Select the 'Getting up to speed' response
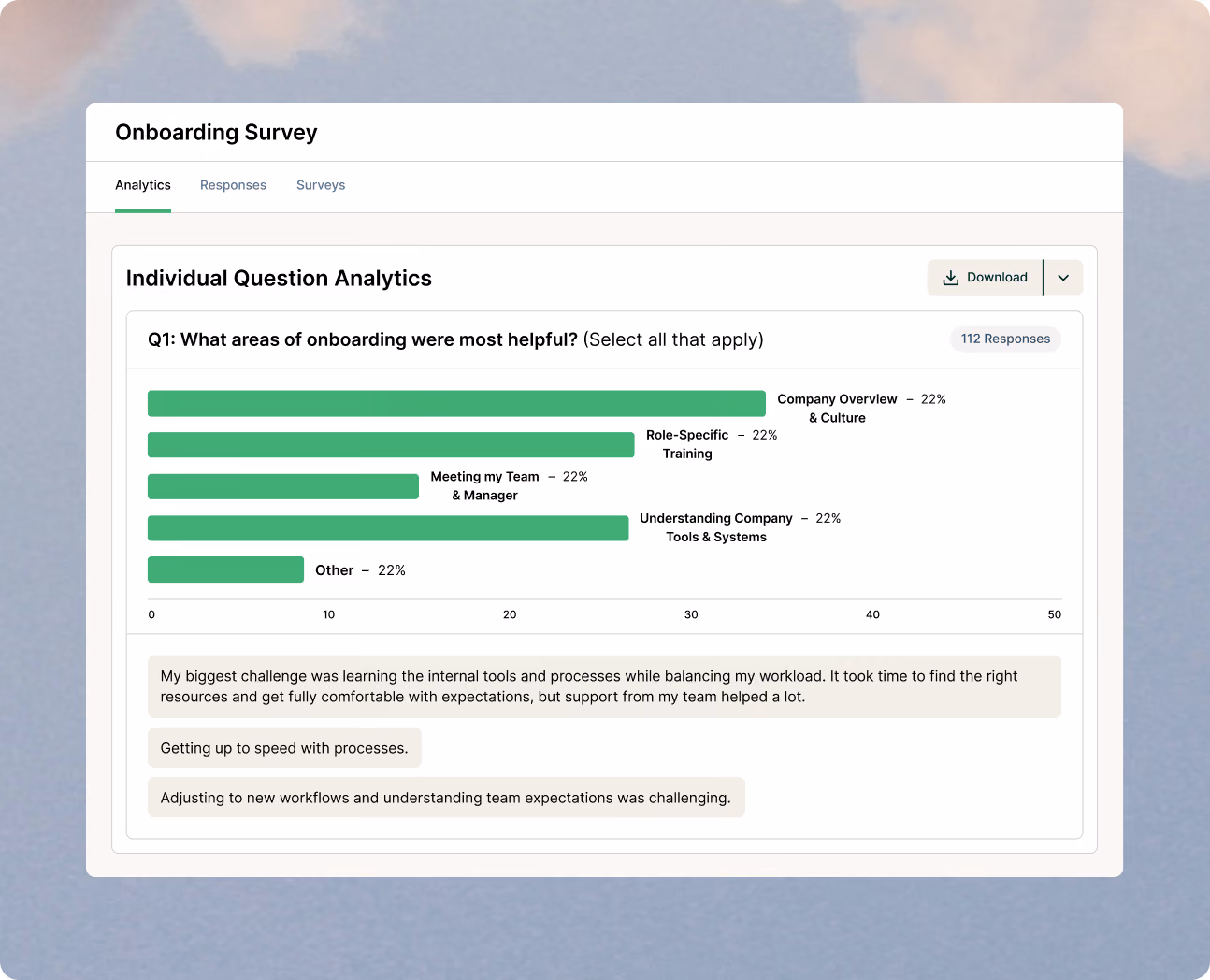This screenshot has height=980, width=1210. (284, 748)
